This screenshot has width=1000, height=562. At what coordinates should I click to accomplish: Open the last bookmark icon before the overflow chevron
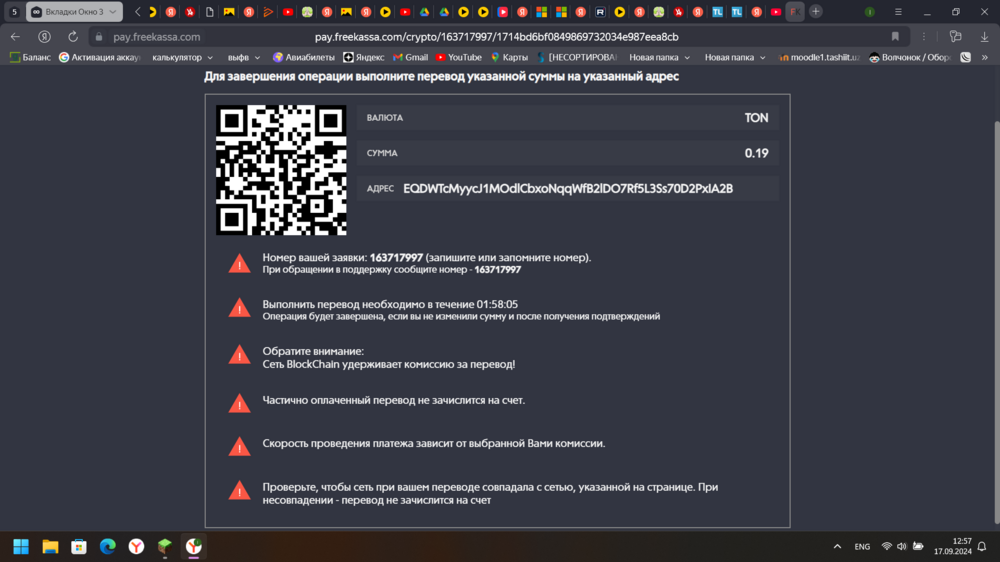pos(966,57)
